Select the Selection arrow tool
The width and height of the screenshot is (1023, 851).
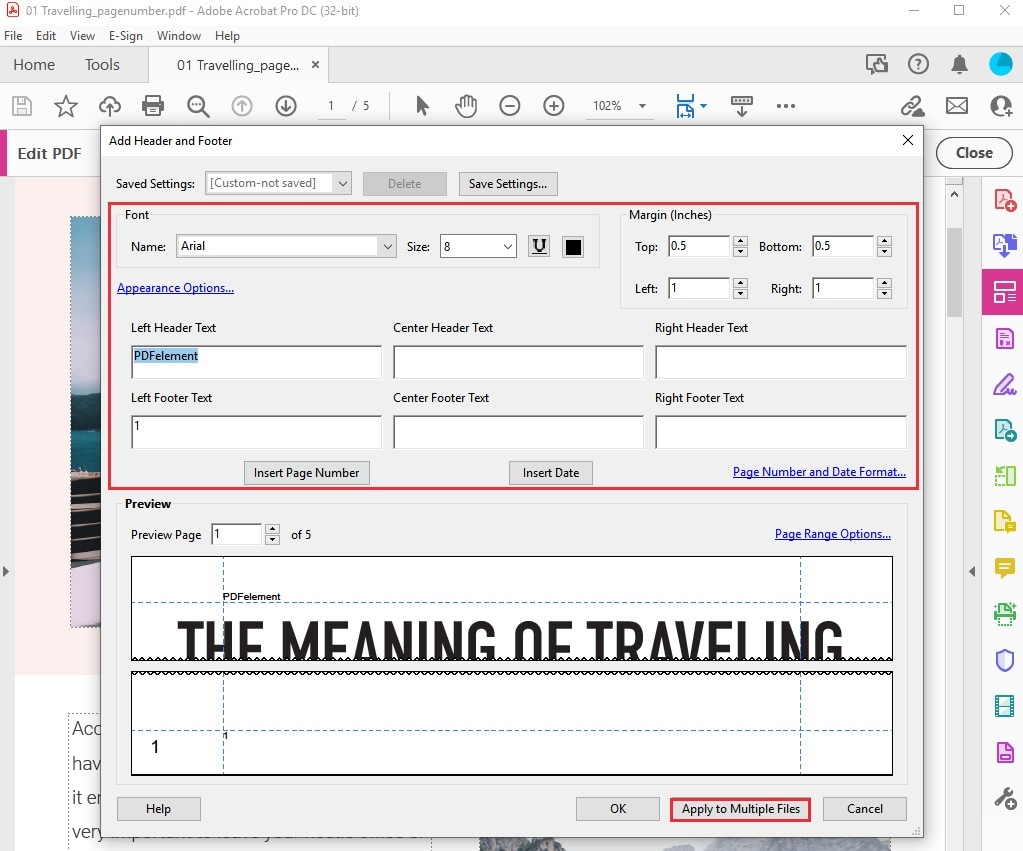tap(423, 105)
